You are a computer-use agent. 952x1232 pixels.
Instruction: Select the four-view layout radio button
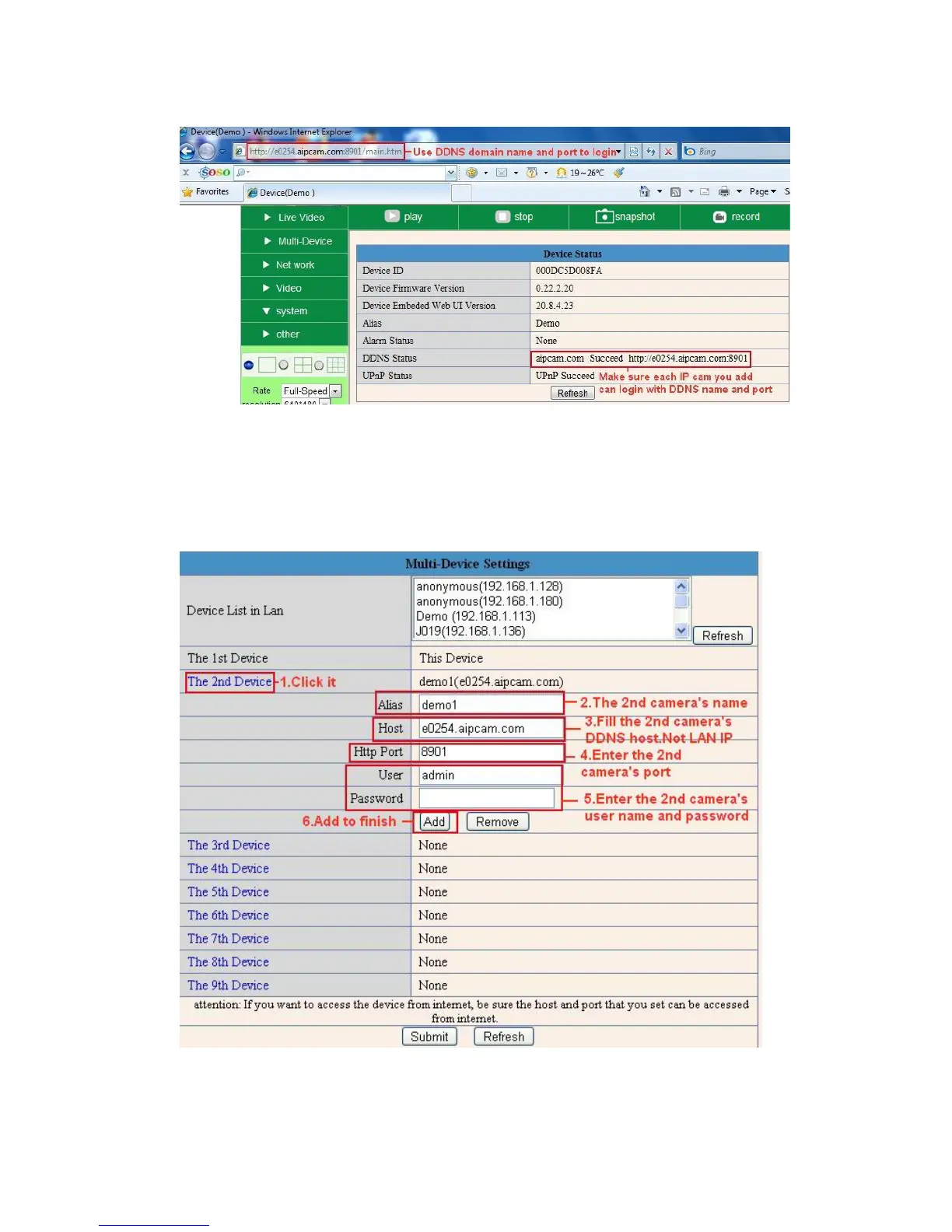point(284,365)
